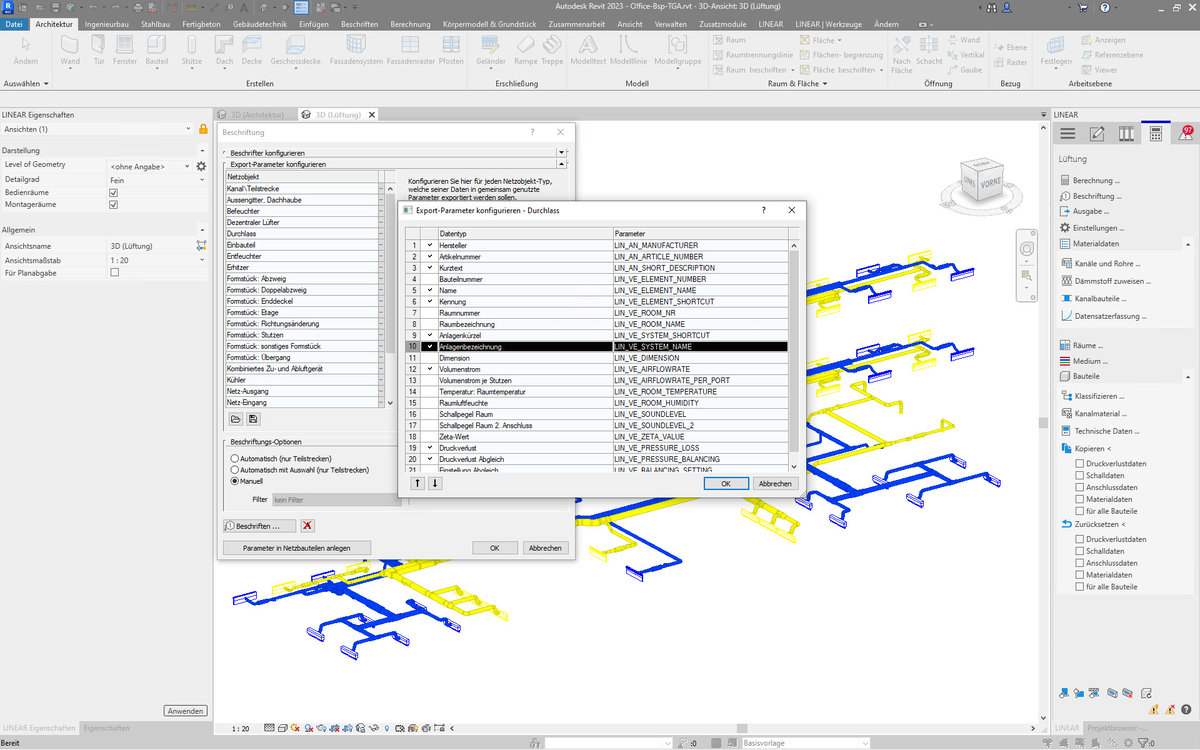Image resolution: width=1200 pixels, height=750 pixels.
Task: Open the Detailgrad dropdown set to Fein
Action: 150,180
